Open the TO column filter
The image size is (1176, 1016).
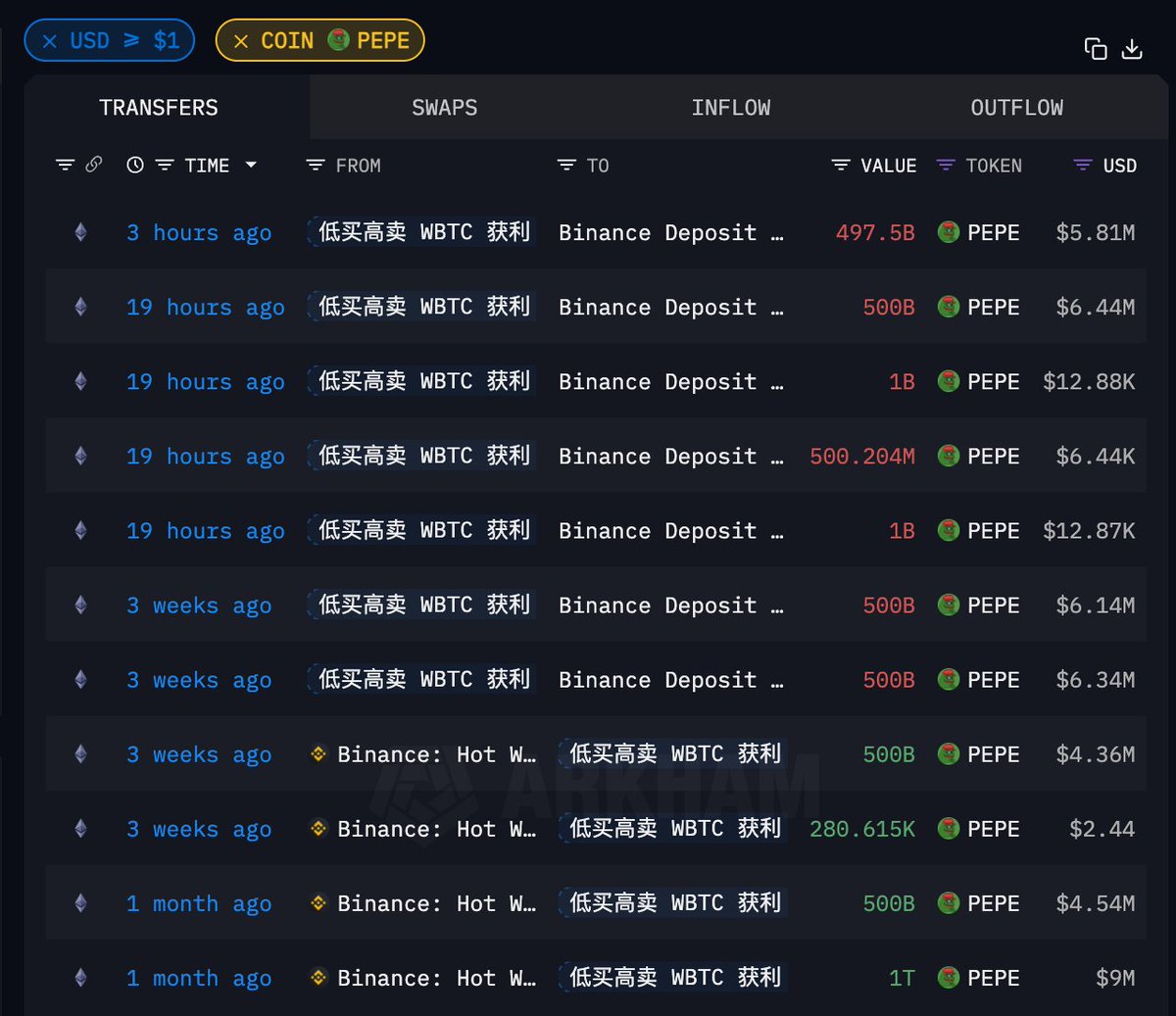coord(566,166)
